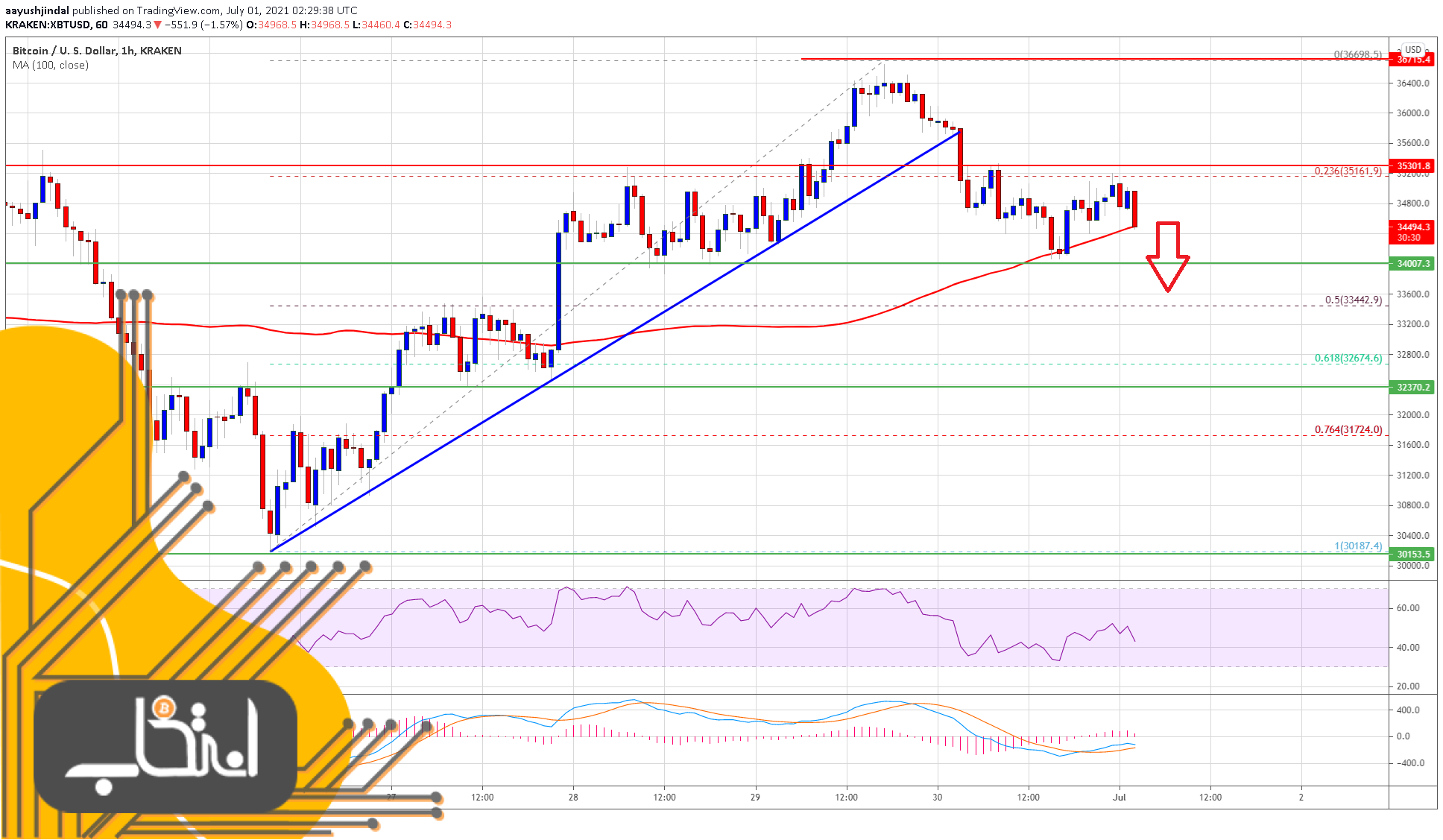This screenshot has width=1443, height=840.
Task: Open the USD currency selector on price axis
Action: click(1412, 50)
